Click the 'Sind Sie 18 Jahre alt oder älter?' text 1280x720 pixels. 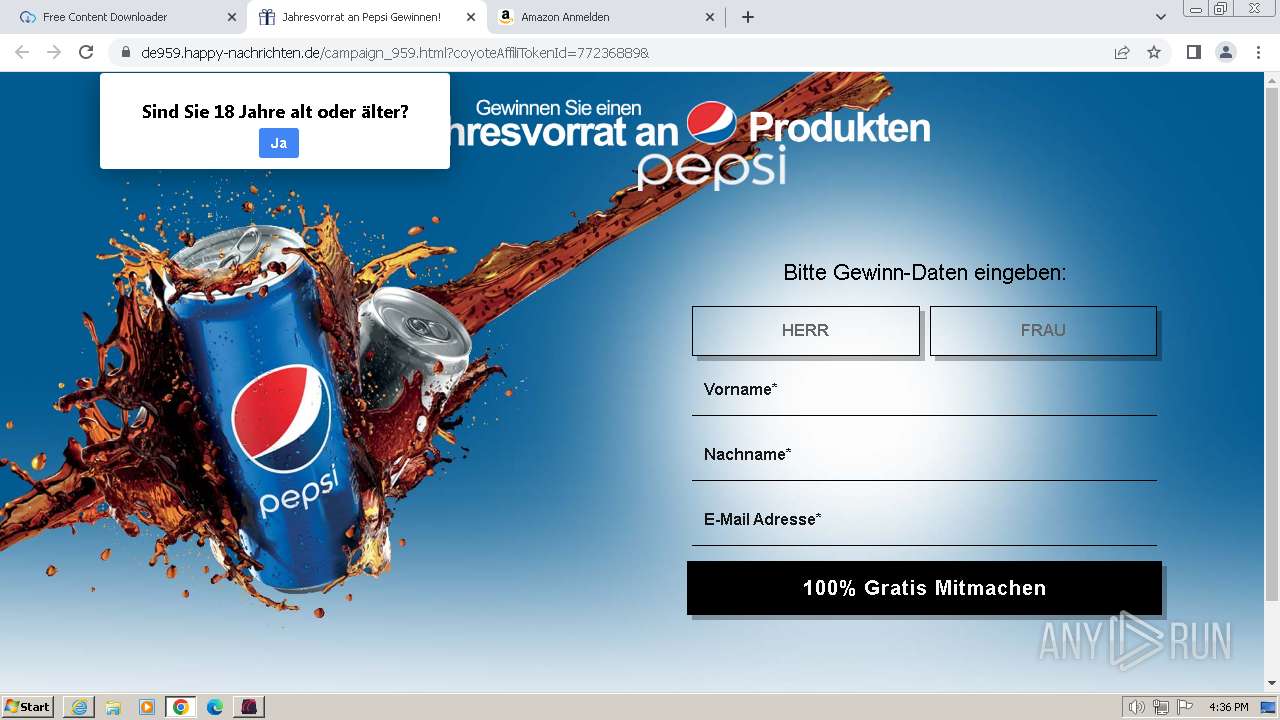point(275,111)
